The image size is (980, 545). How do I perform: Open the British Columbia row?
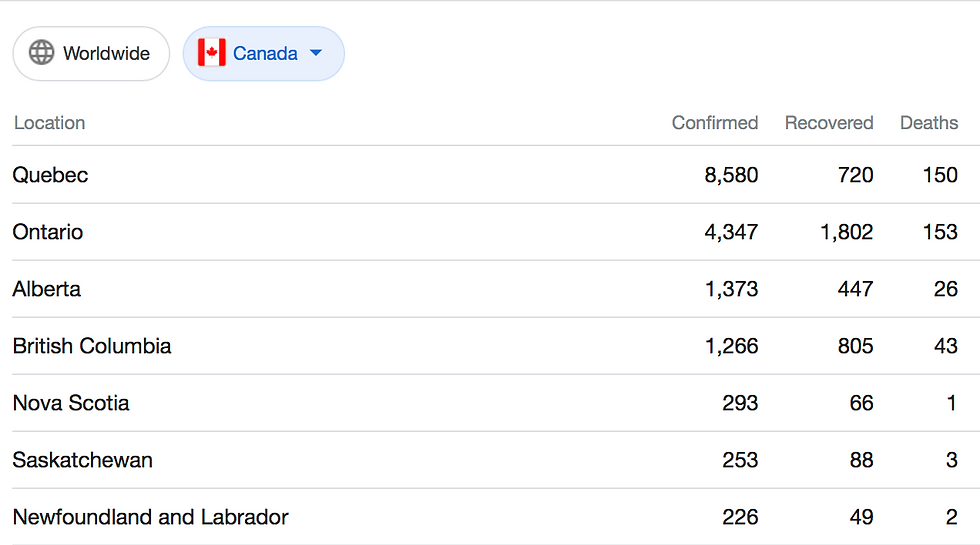point(92,346)
